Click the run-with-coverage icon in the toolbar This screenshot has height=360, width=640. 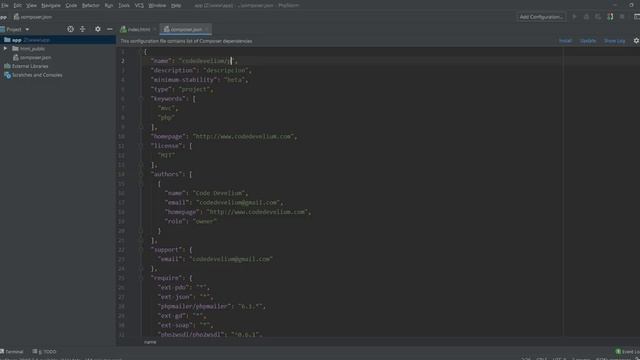[x=598, y=17]
